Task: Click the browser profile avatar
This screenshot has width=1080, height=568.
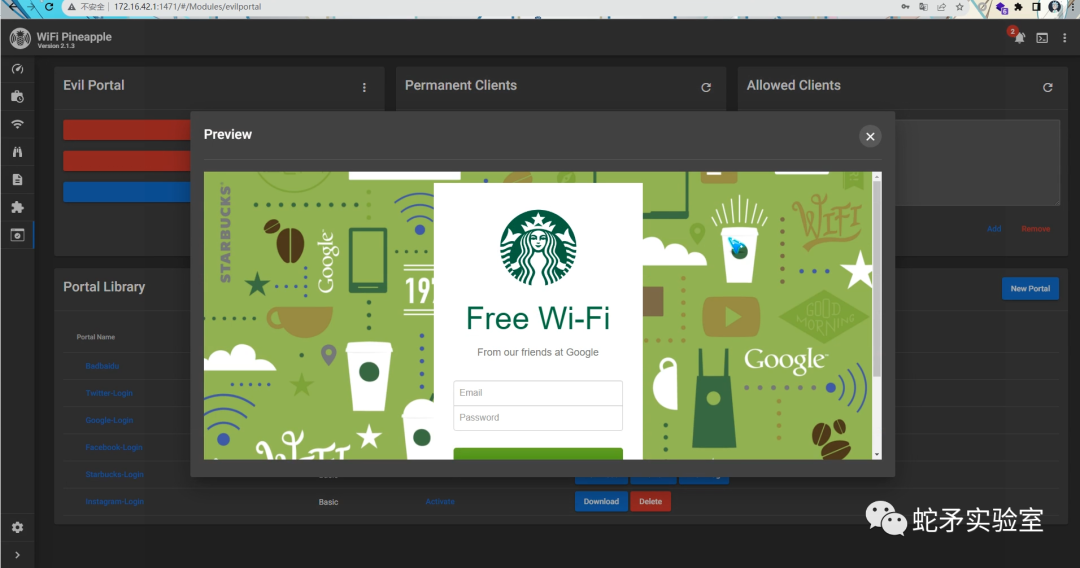Action: 1055,7
